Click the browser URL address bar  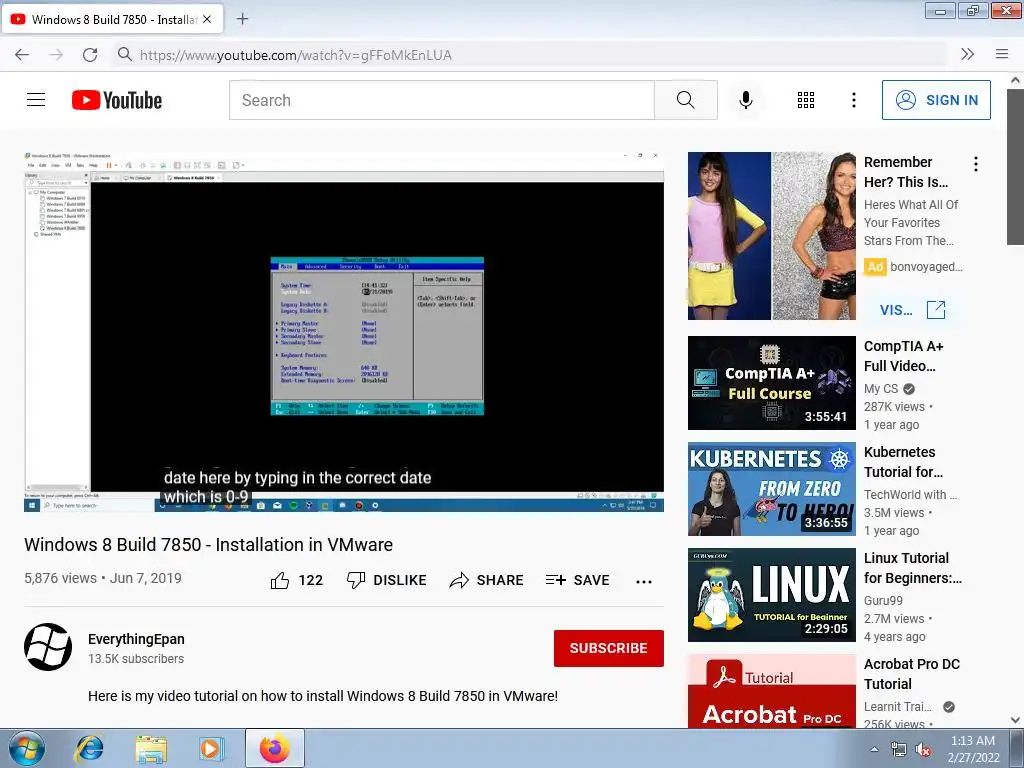pos(529,55)
